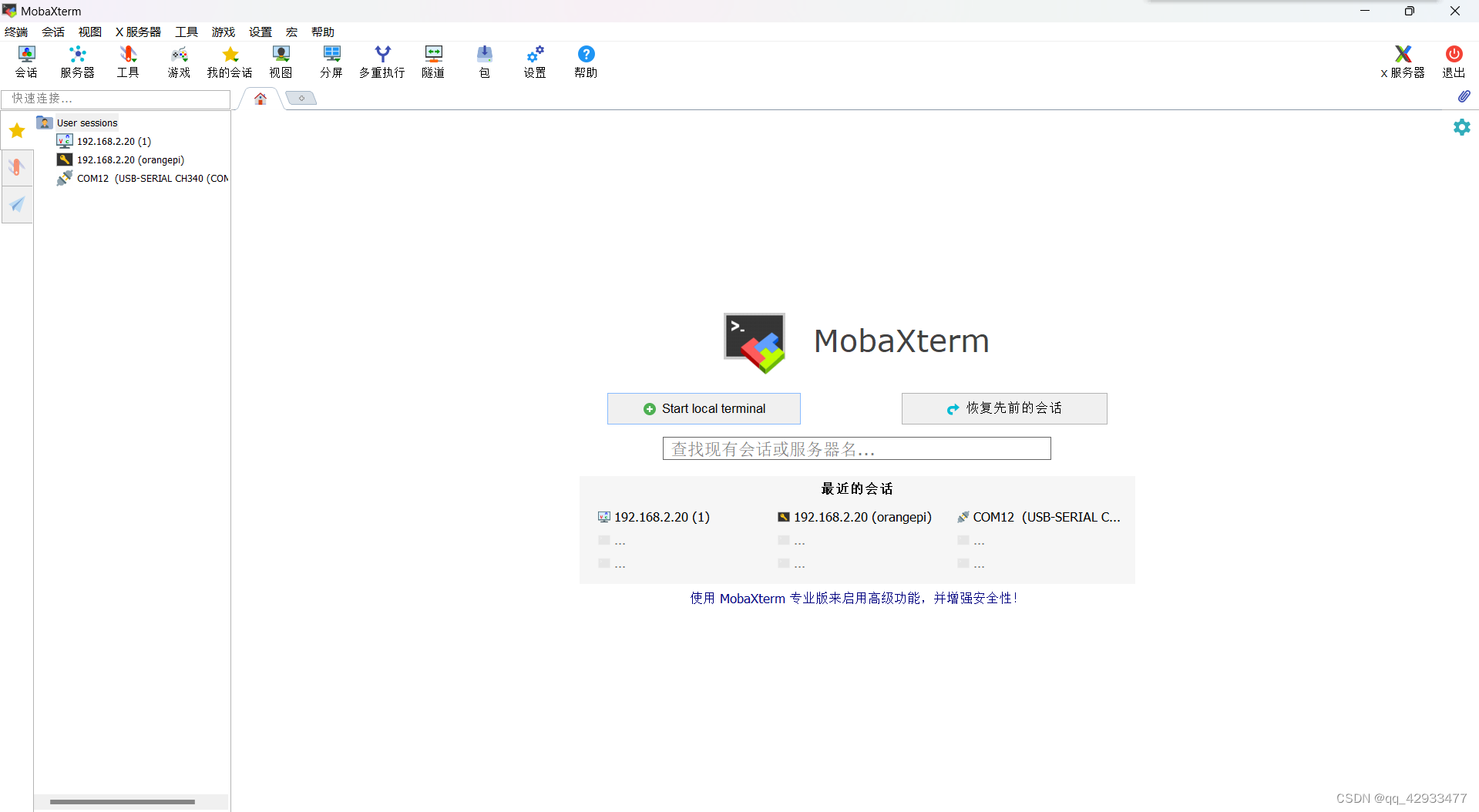Click the MobaXterm logo image
1479x812 pixels.
pos(755,342)
